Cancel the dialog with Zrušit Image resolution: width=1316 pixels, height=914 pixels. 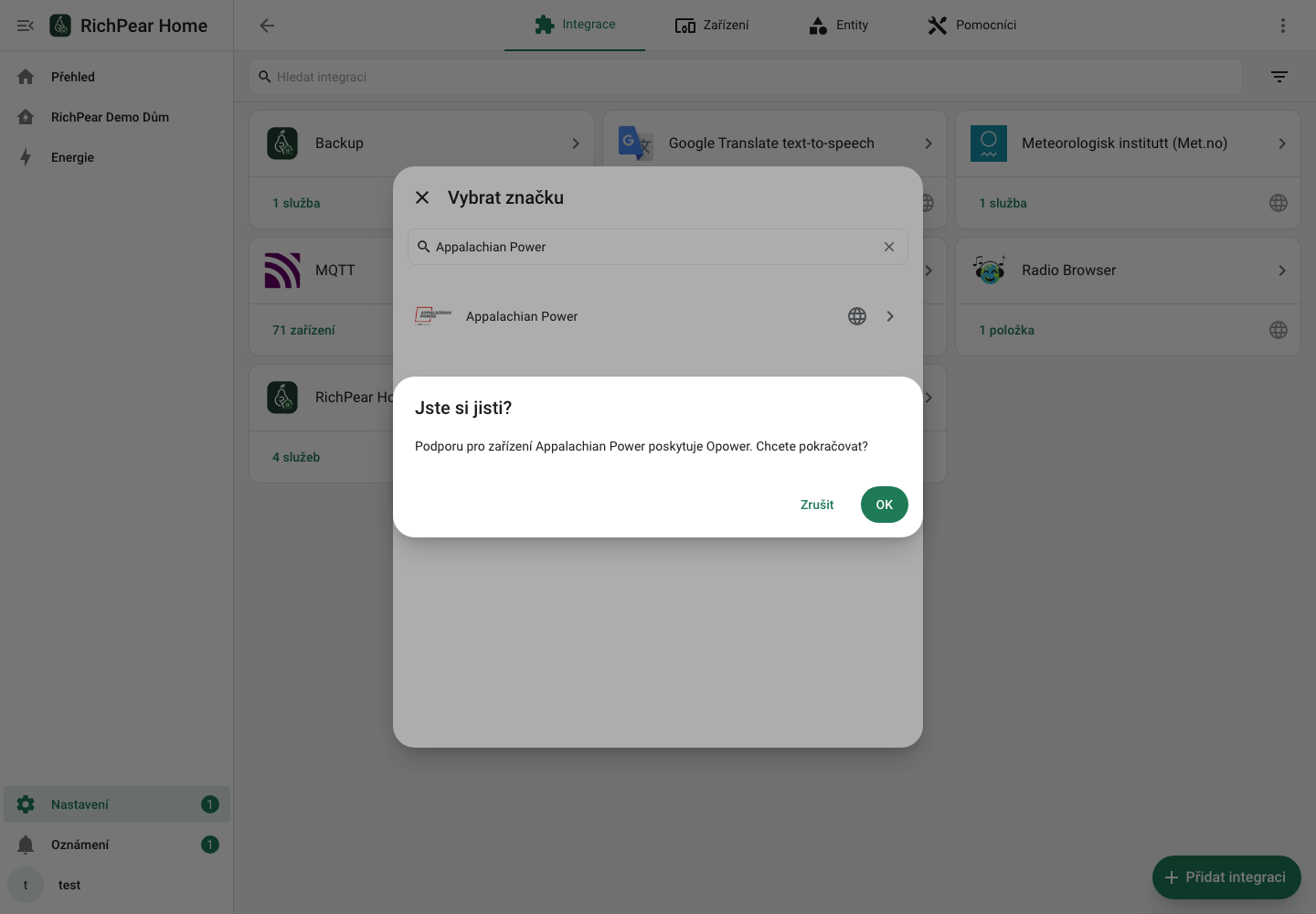click(x=817, y=505)
